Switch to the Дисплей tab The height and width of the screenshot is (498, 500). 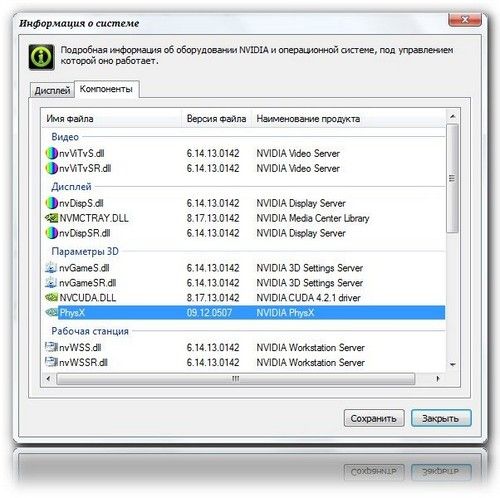(x=52, y=90)
